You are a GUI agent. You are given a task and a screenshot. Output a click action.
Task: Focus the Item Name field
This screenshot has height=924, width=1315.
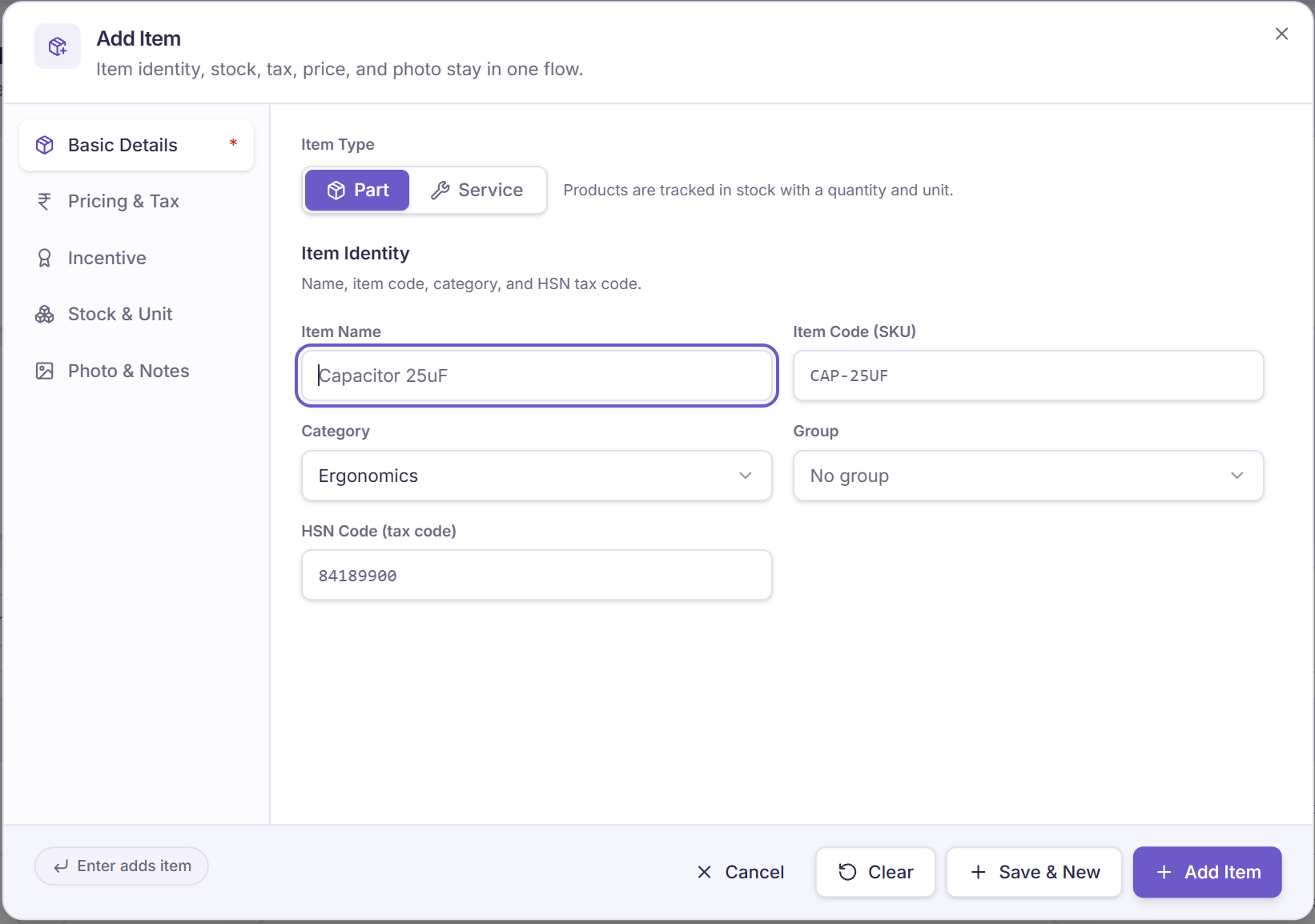pyautogui.click(x=537, y=376)
